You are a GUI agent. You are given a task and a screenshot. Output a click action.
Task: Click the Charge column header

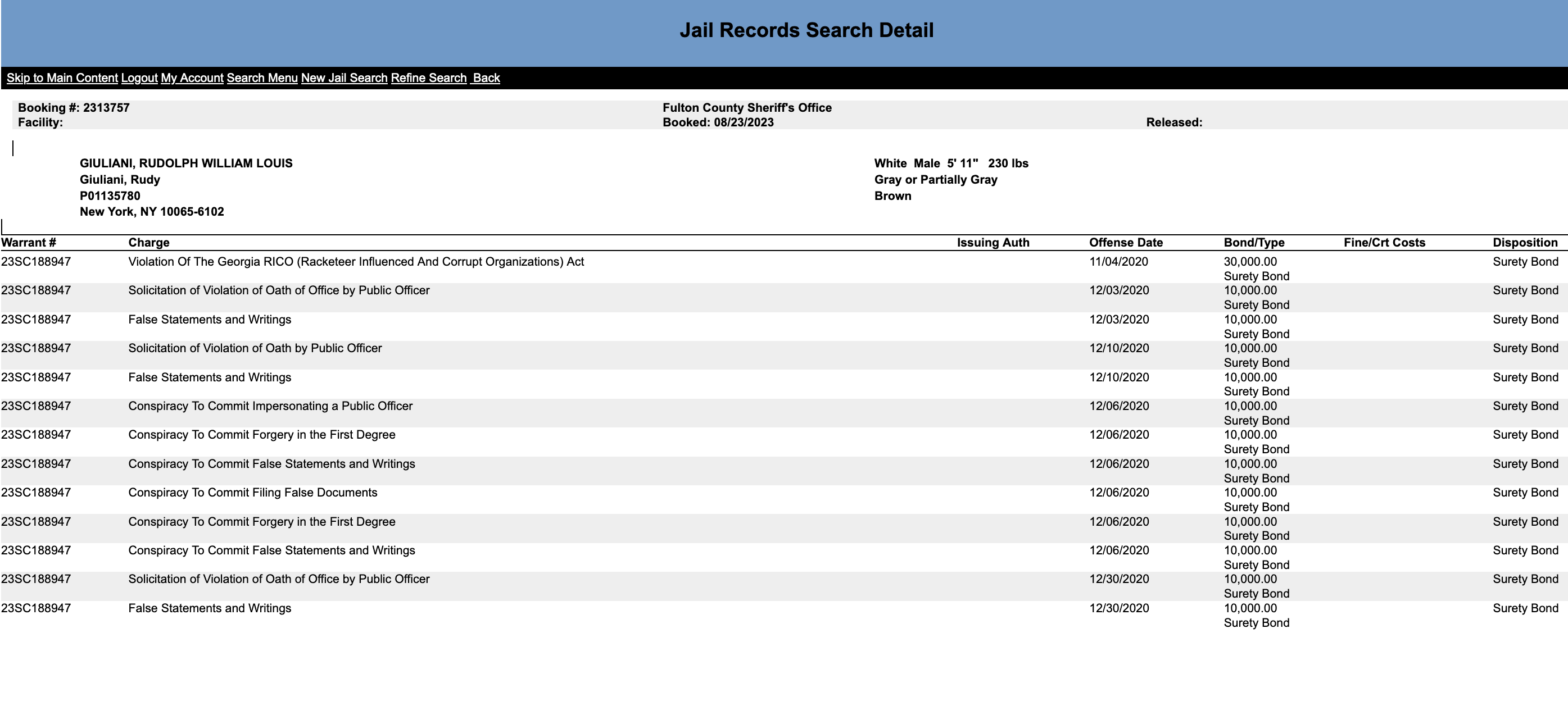coord(149,243)
